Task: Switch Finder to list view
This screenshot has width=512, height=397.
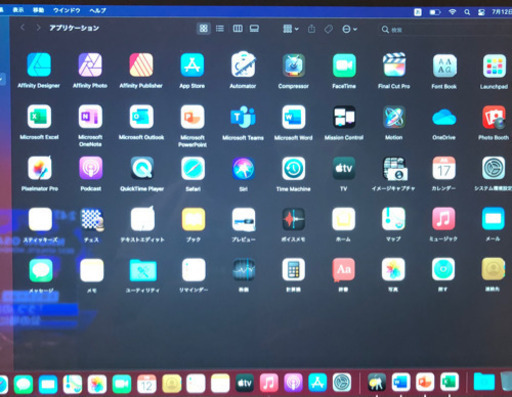Action: (220, 29)
